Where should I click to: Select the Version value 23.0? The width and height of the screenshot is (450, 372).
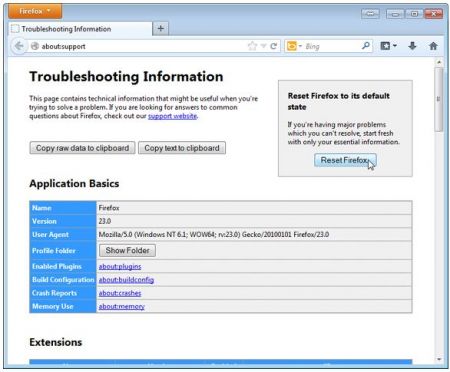tap(105, 221)
